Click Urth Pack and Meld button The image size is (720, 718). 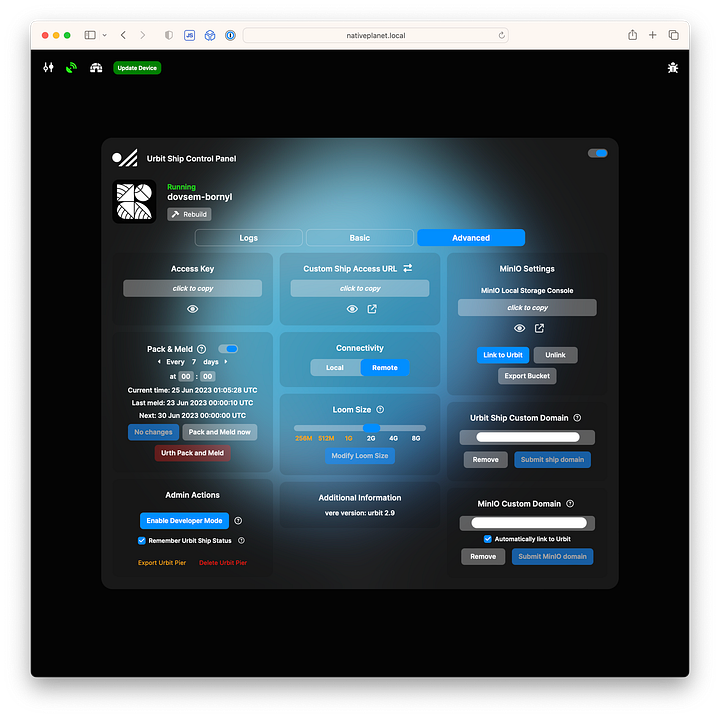pos(192,453)
